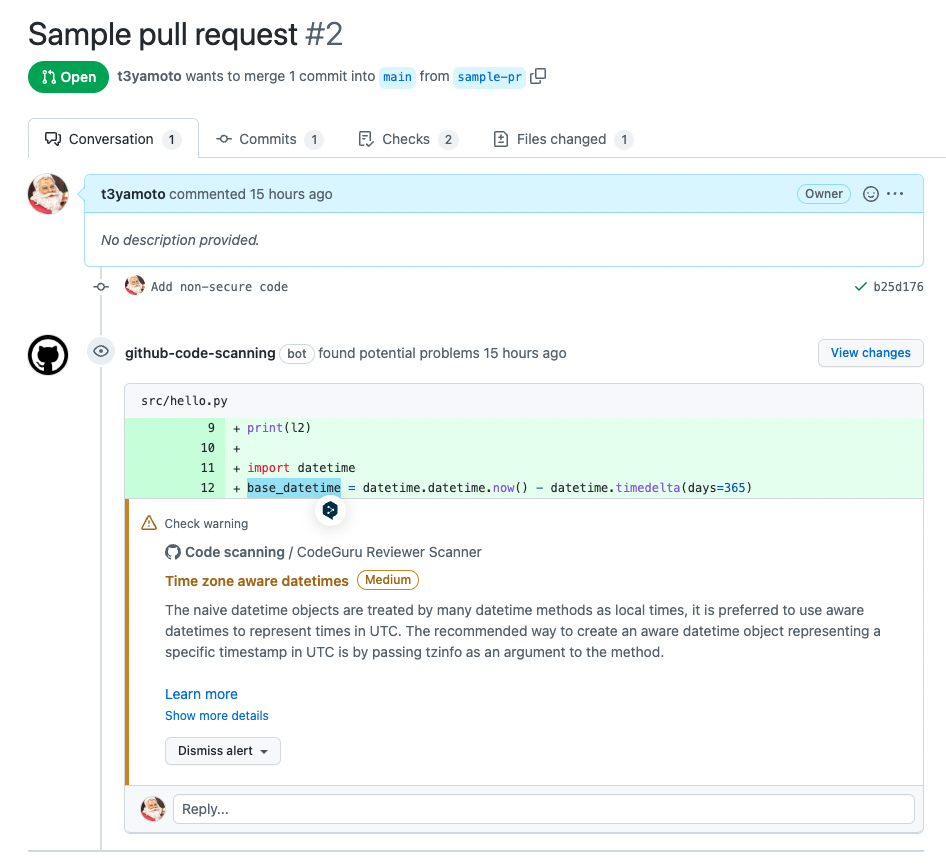Click the import datetime code line

coord(301,467)
